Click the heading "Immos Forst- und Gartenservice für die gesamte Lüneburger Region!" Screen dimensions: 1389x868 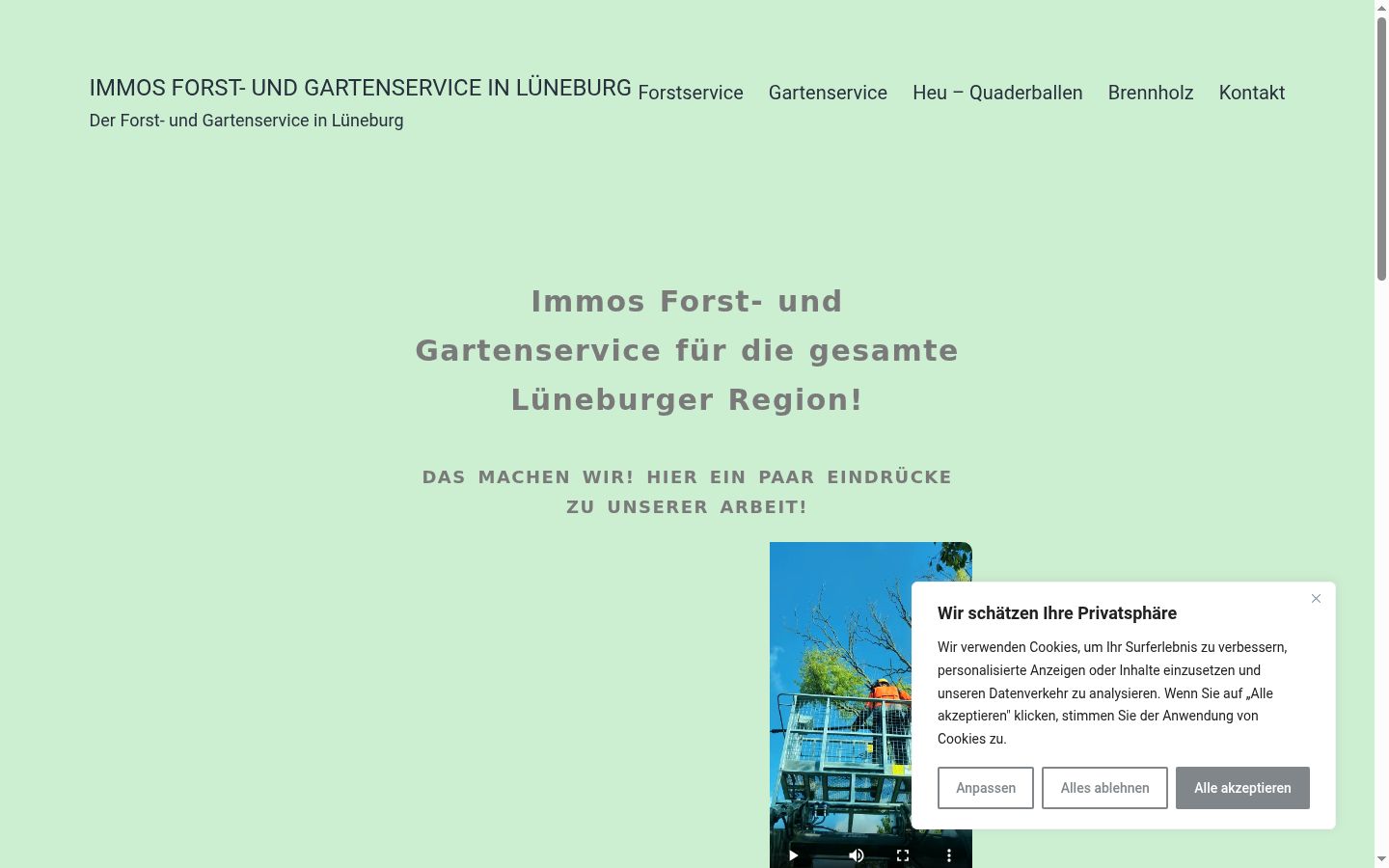pyautogui.click(x=687, y=350)
